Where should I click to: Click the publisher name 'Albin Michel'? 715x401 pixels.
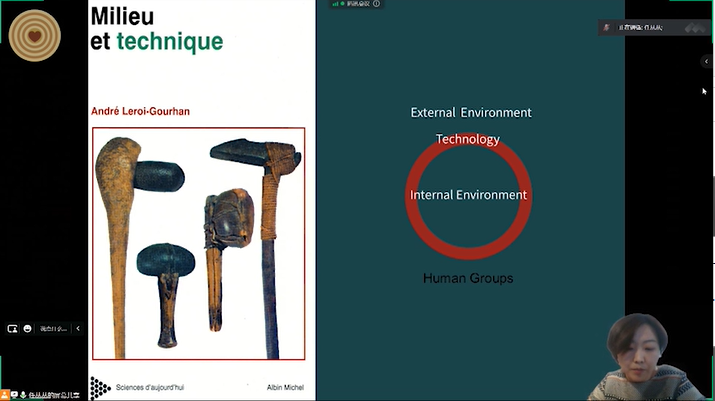(285, 387)
